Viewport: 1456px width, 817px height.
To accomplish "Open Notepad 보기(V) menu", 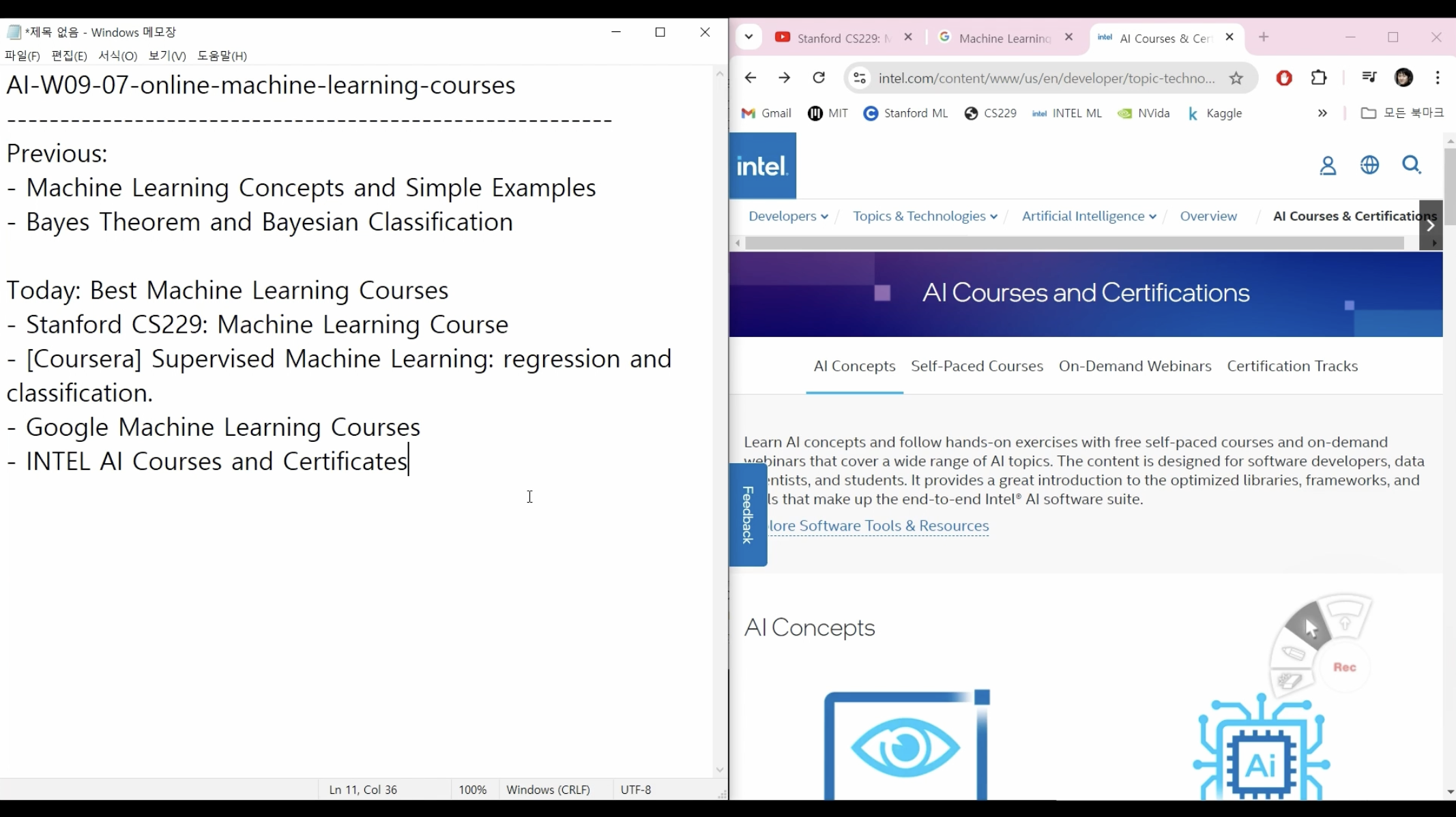I will 167,56.
